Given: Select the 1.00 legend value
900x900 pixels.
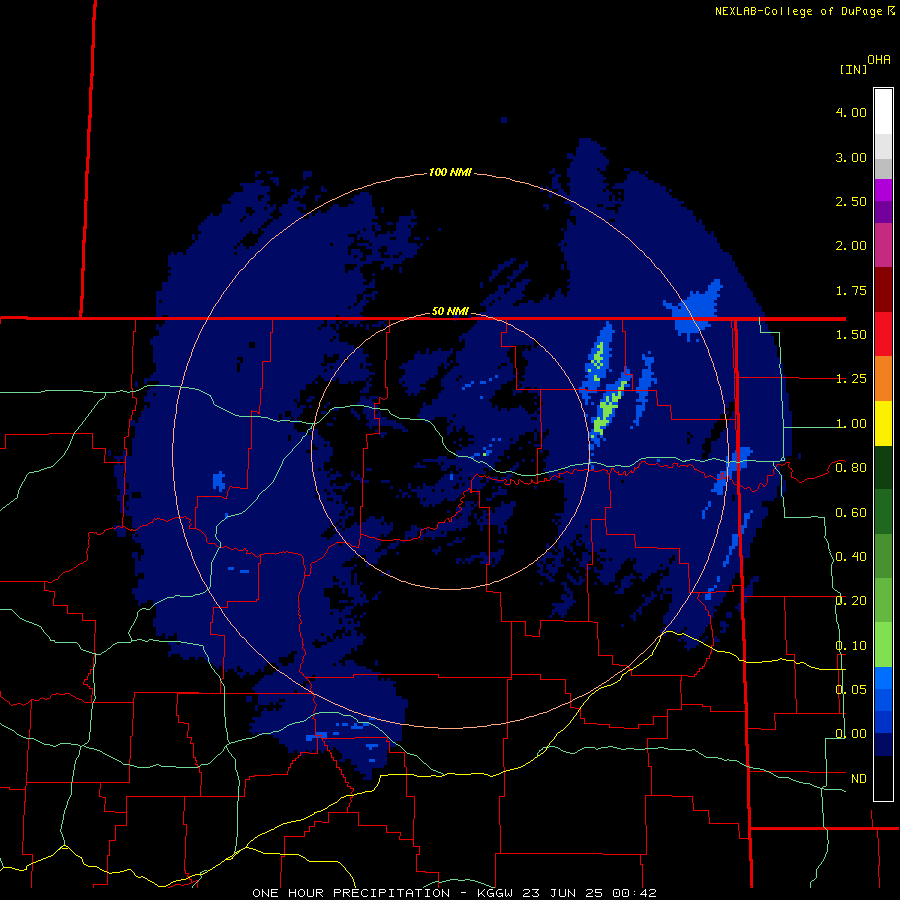Looking at the screenshot, I should (851, 424).
